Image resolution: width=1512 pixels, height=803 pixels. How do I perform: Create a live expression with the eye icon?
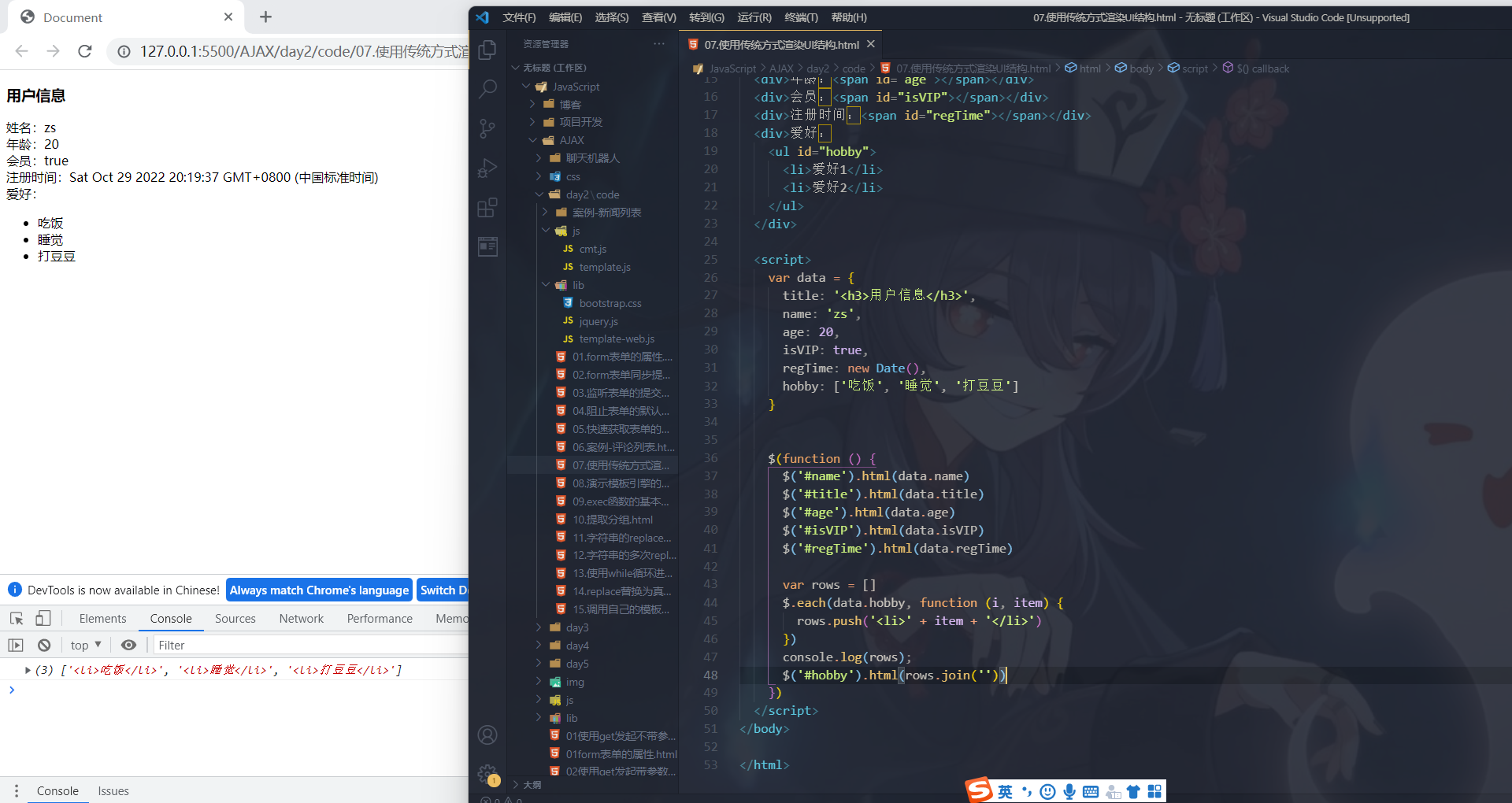tap(128, 645)
